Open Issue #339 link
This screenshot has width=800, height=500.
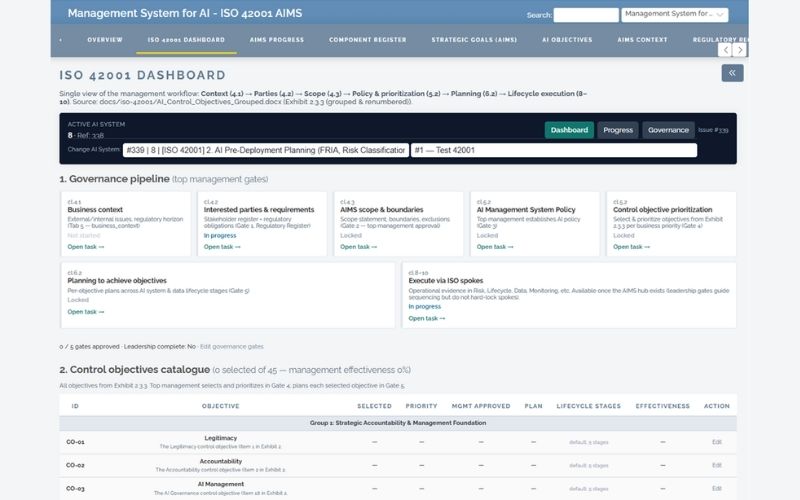[x=713, y=130]
